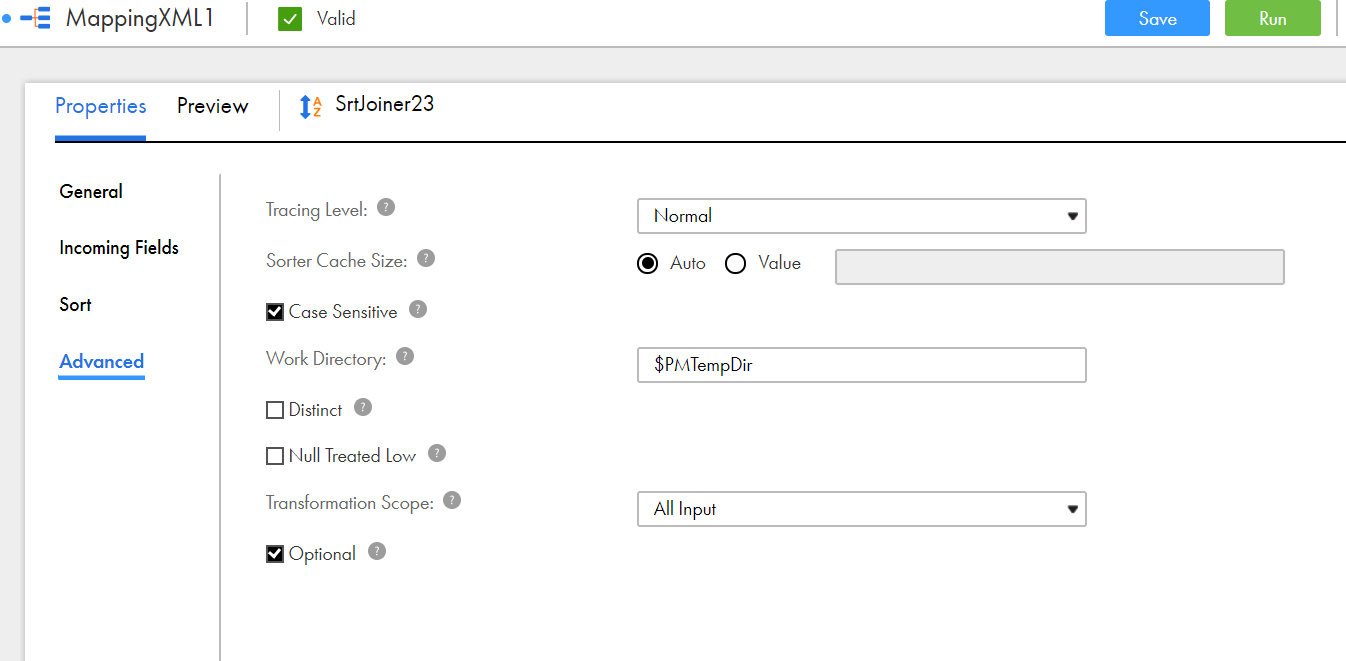Viewport: 1346px width, 661px height.
Task: Check the Null Treated Low box
Action: click(275, 456)
